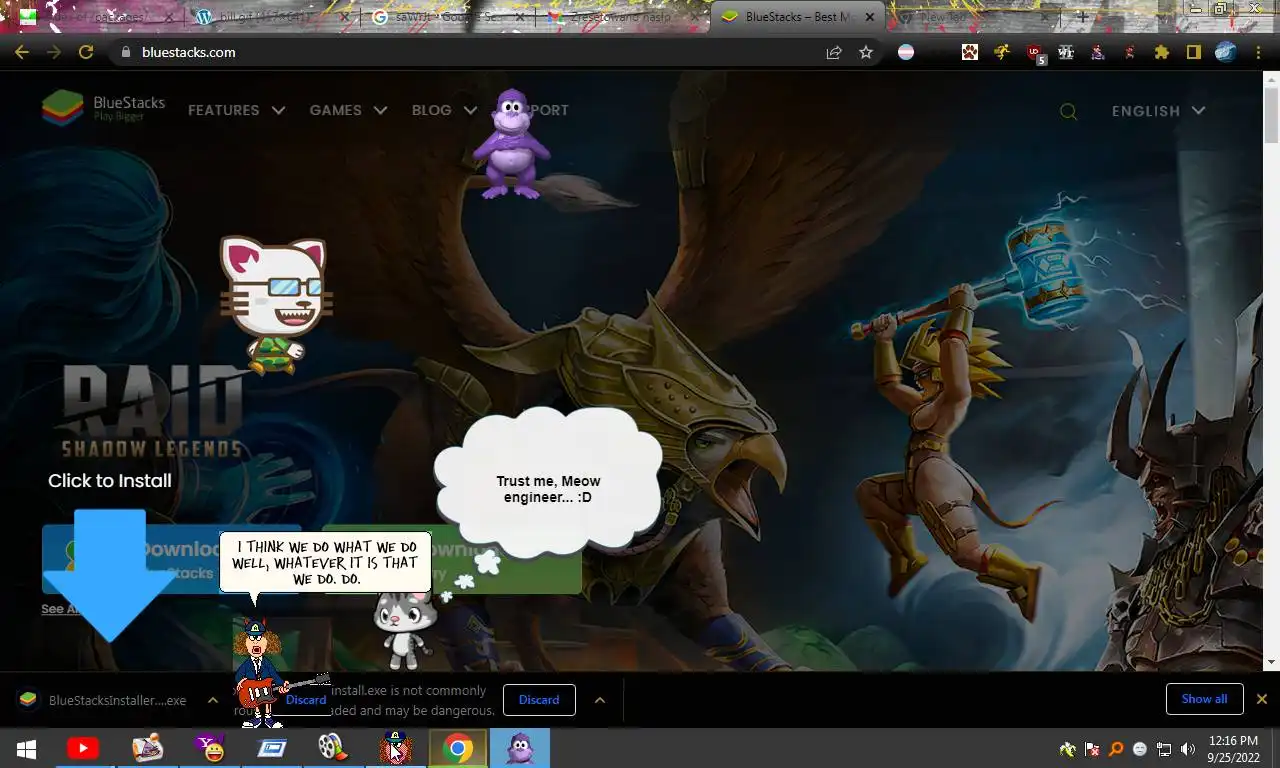1280x768 pixels.
Task: Go back to the previous page
Action: (22, 52)
